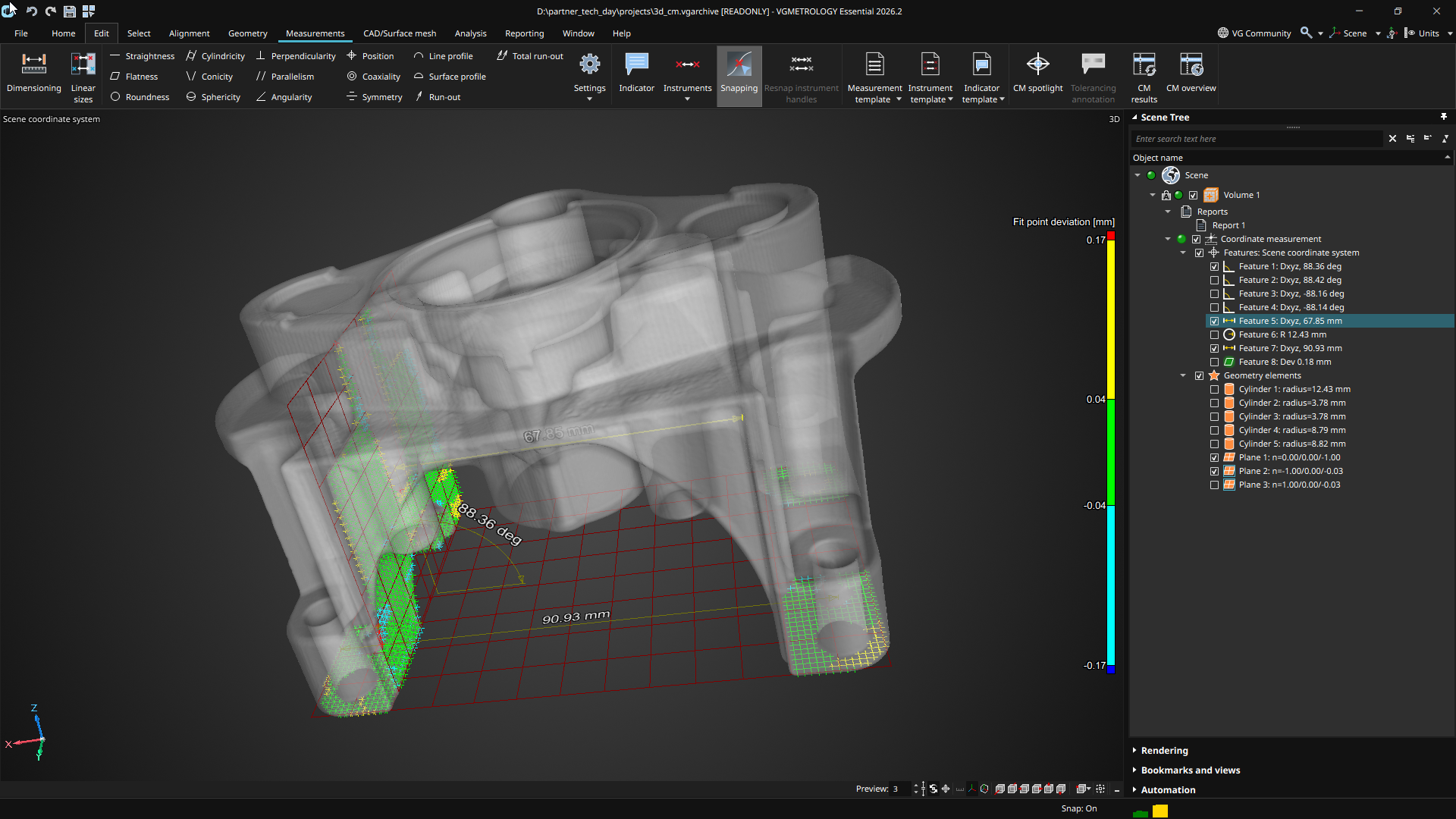The height and width of the screenshot is (819, 1456).
Task: Uncheck Feature 1: Dxyz, 88.36 deg
Action: [x=1214, y=267]
